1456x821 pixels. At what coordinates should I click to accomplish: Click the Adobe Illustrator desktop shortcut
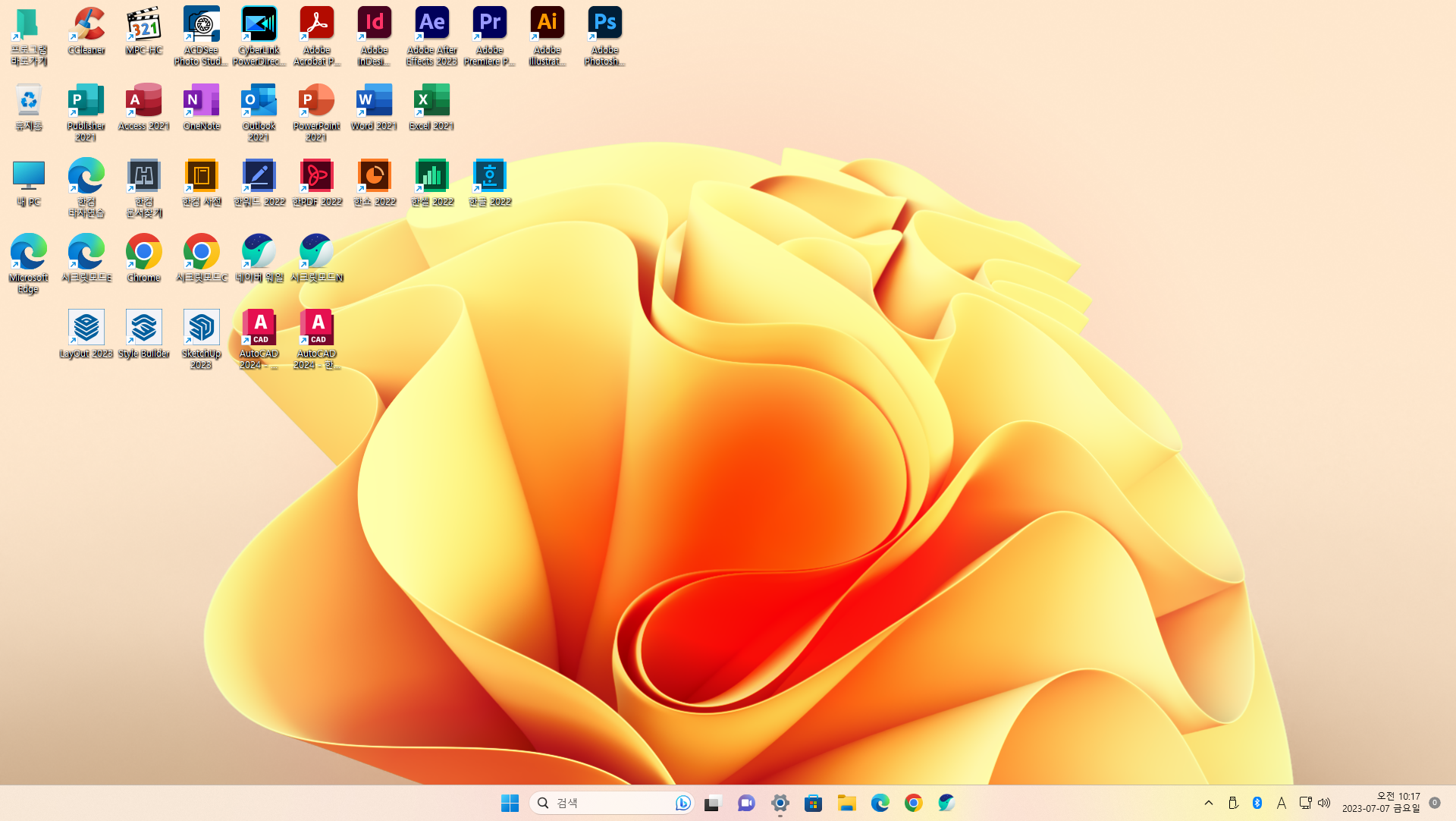[x=547, y=24]
